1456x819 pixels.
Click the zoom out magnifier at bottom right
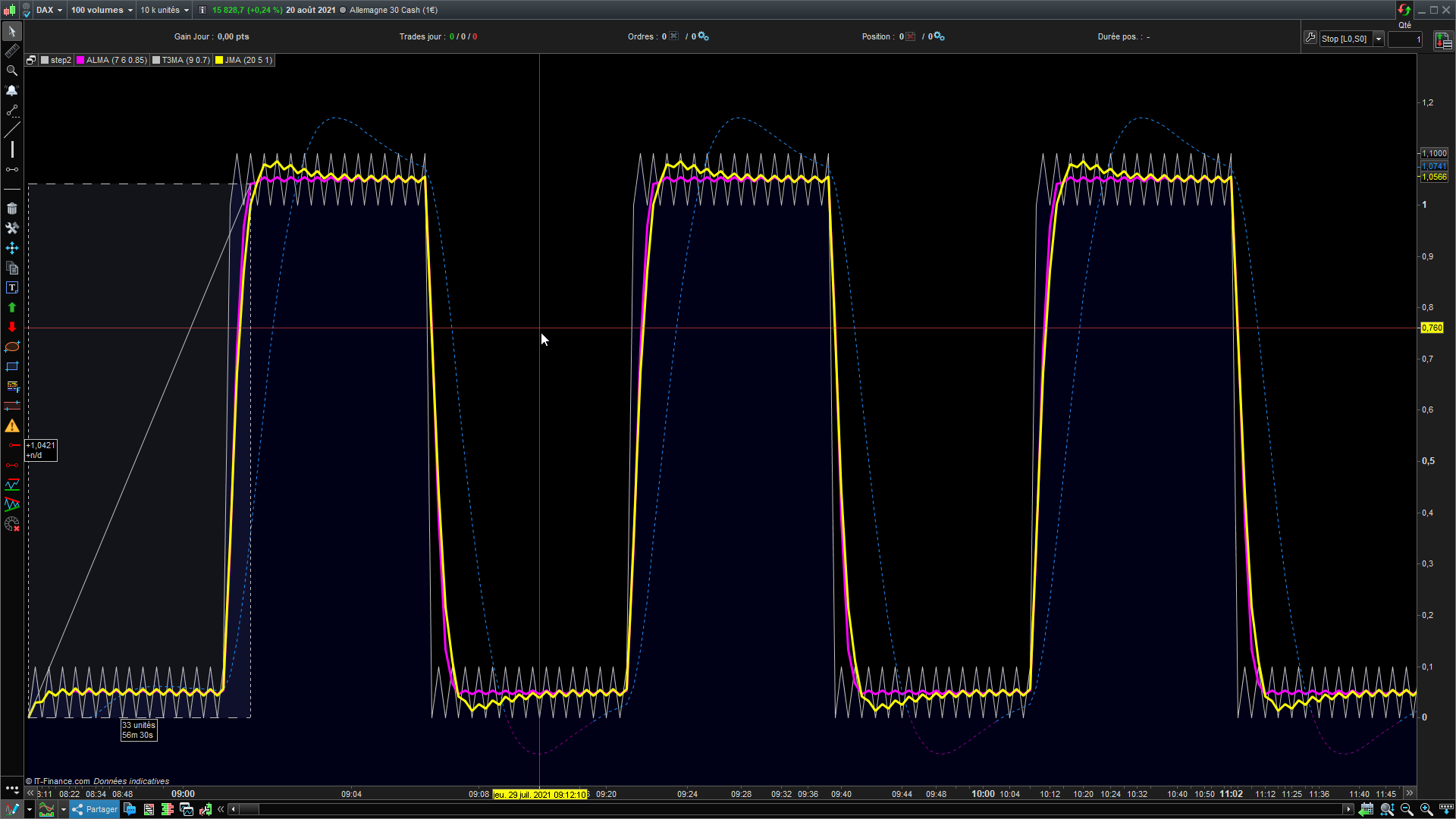(1407, 809)
